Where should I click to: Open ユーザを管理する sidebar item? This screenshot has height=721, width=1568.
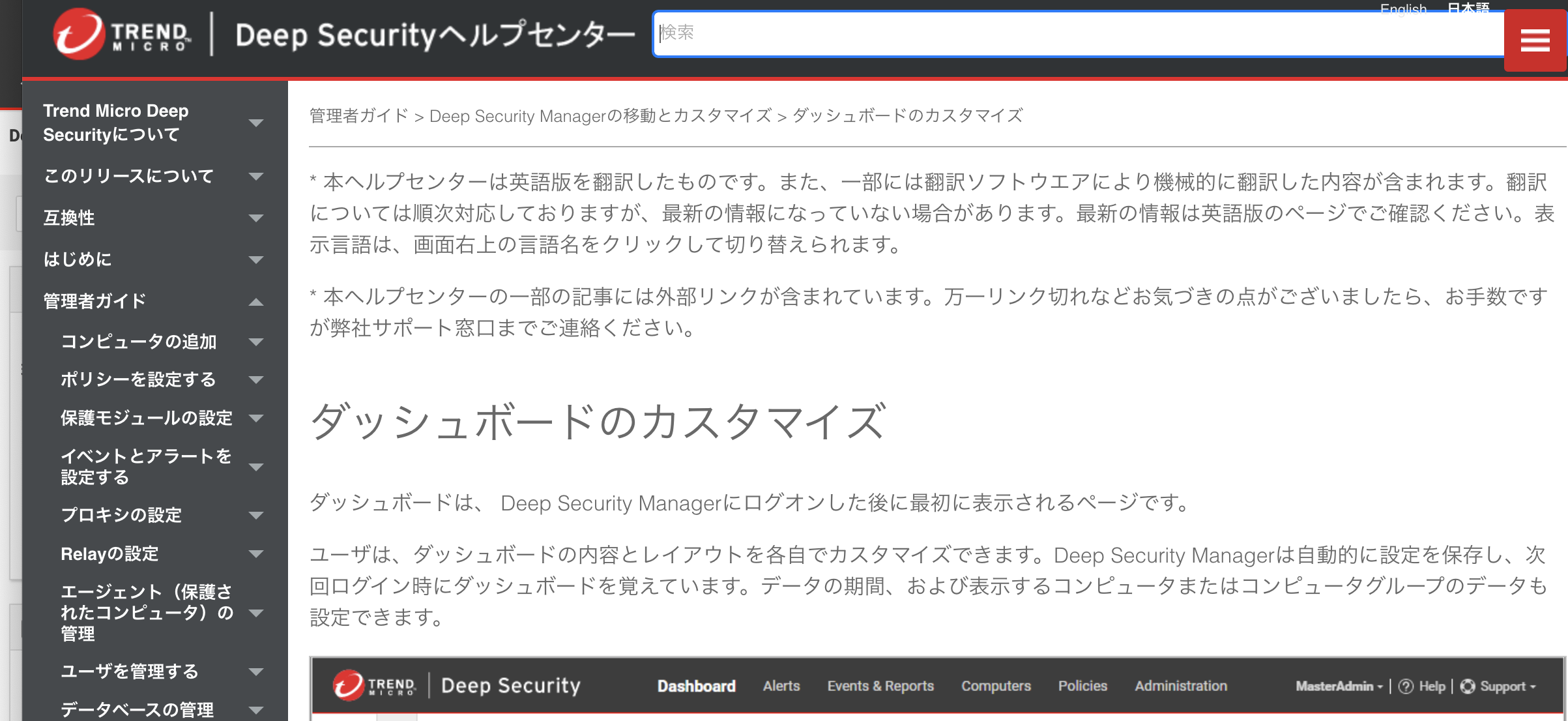point(130,671)
